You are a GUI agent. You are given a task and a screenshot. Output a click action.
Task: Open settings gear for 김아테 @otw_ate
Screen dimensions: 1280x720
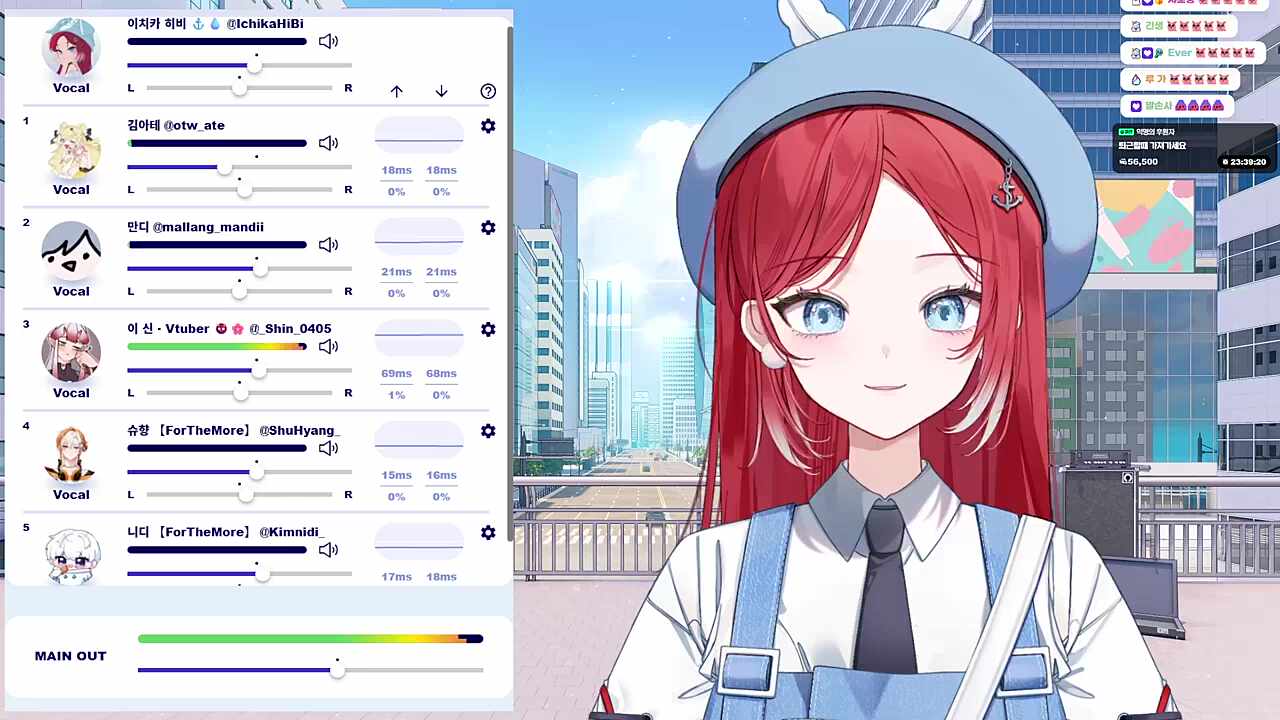pyautogui.click(x=488, y=126)
